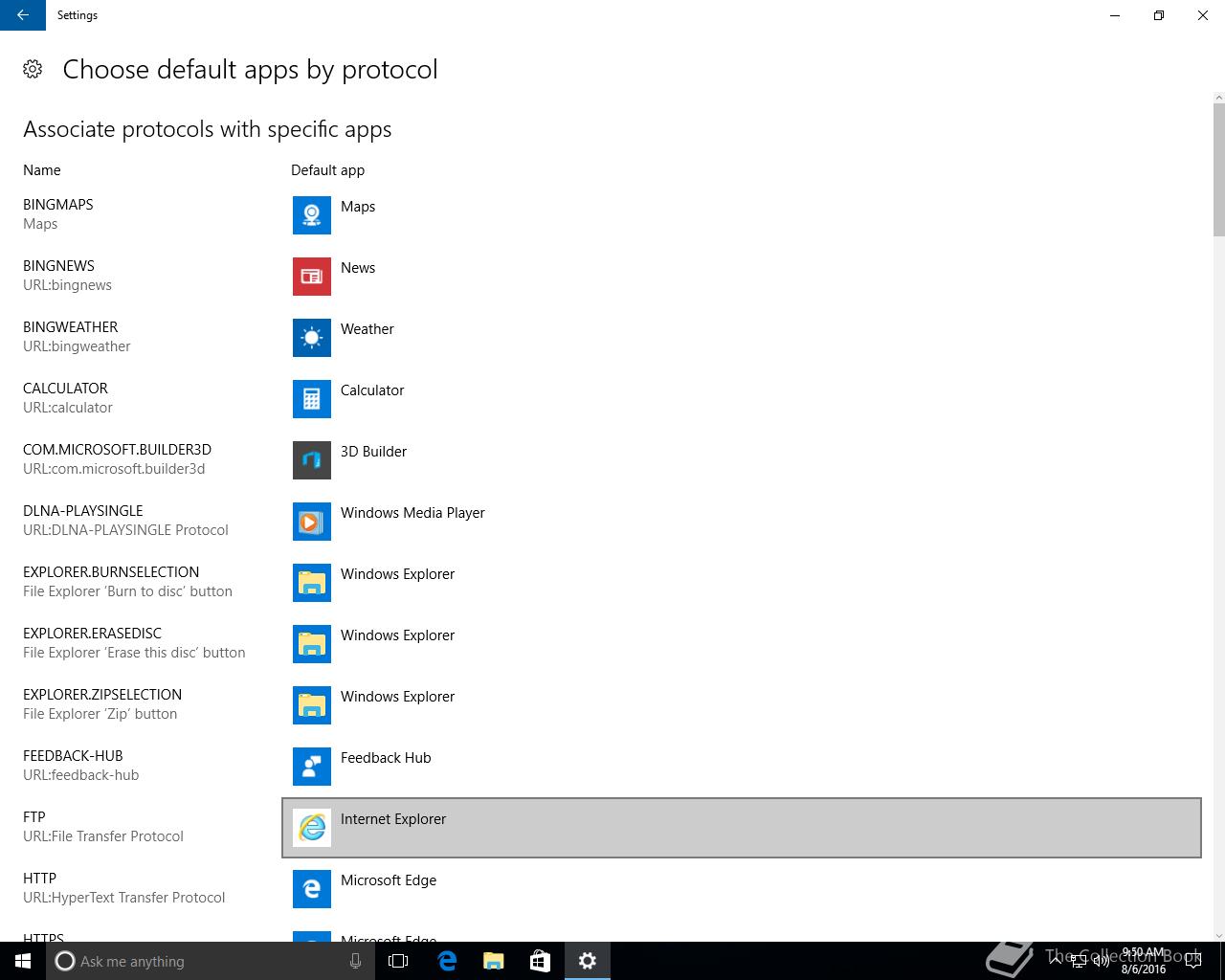
Task: Click the EXPLORER.ZIPSELECTION protocol name
Action: point(102,695)
